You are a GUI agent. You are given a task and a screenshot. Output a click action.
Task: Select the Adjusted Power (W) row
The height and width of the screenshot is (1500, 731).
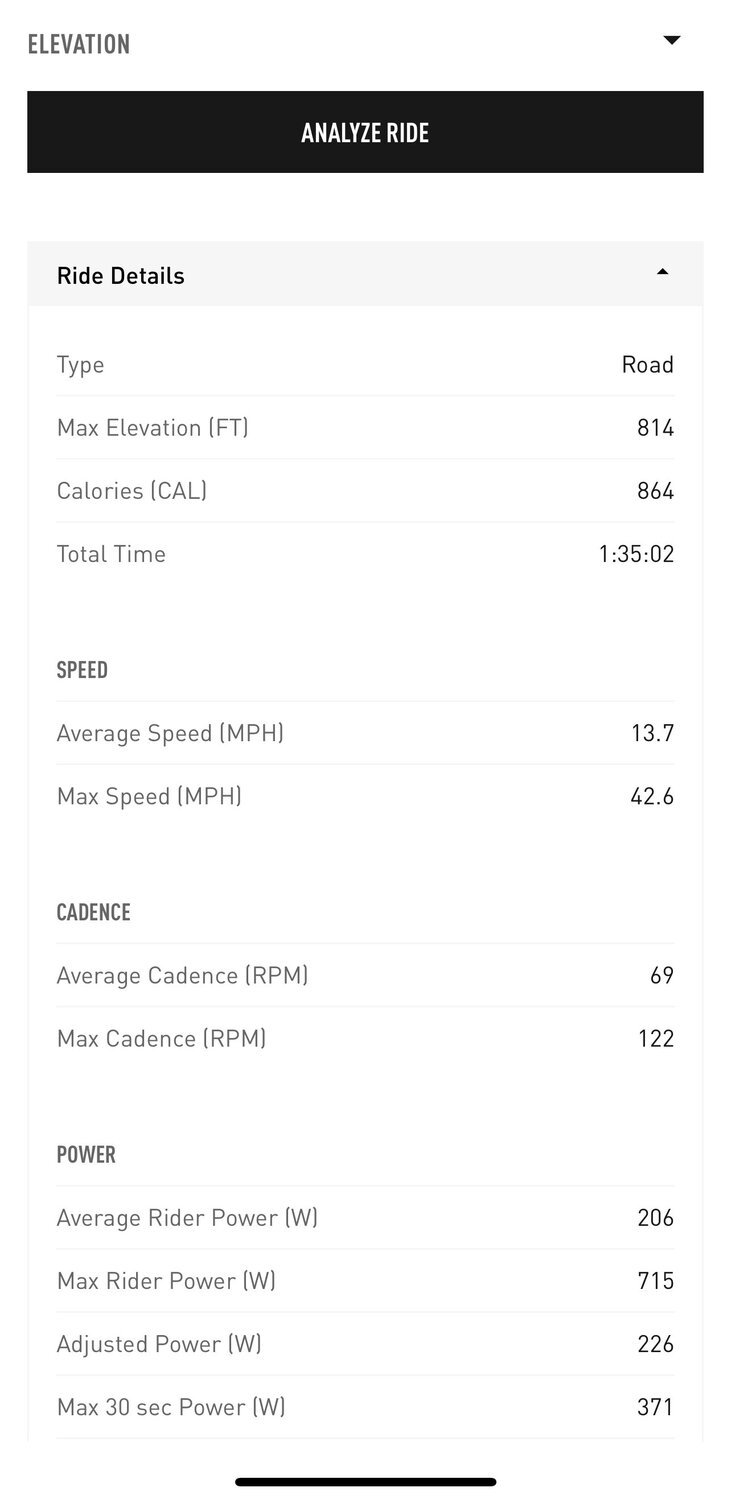[365, 1344]
